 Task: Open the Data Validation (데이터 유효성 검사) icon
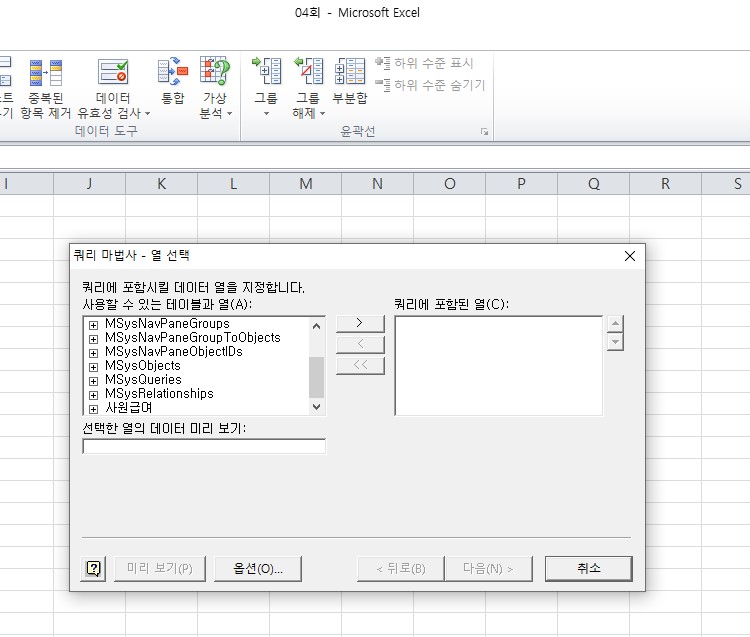113,73
